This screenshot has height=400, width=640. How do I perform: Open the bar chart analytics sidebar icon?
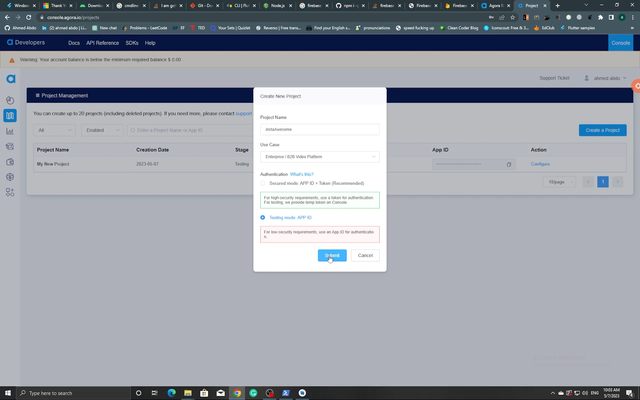point(10,131)
